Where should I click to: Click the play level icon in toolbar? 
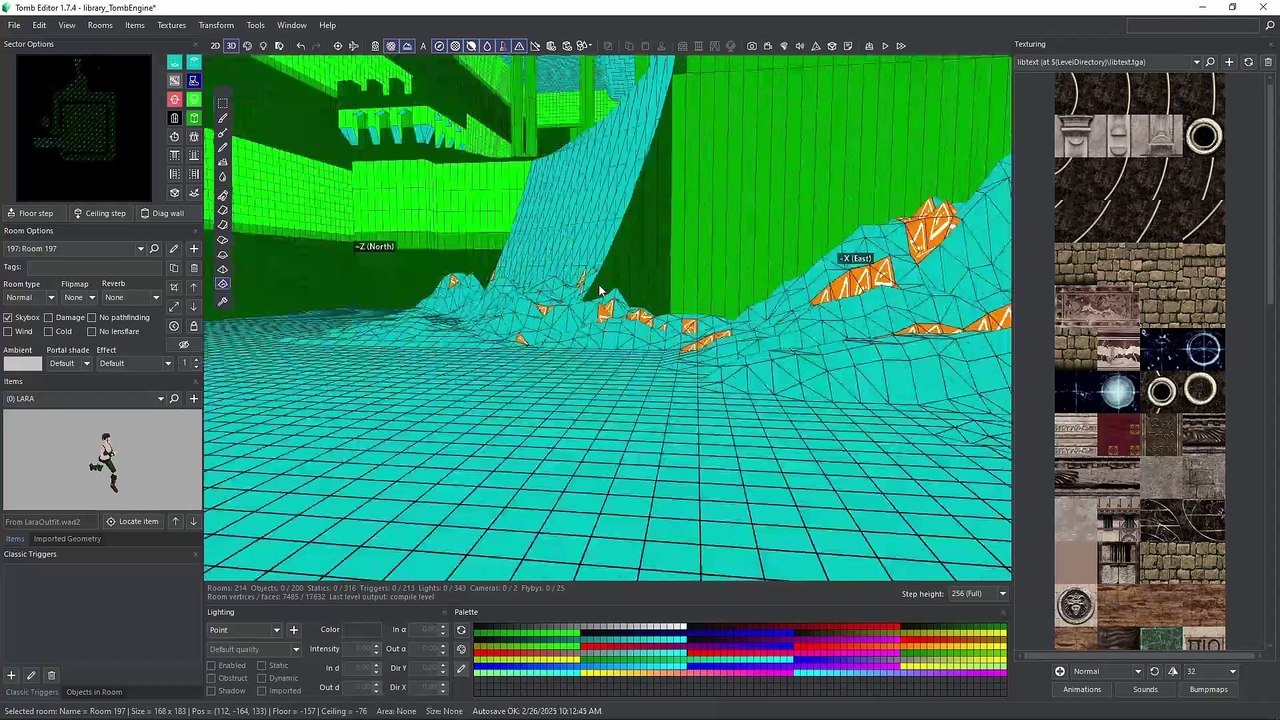[885, 46]
